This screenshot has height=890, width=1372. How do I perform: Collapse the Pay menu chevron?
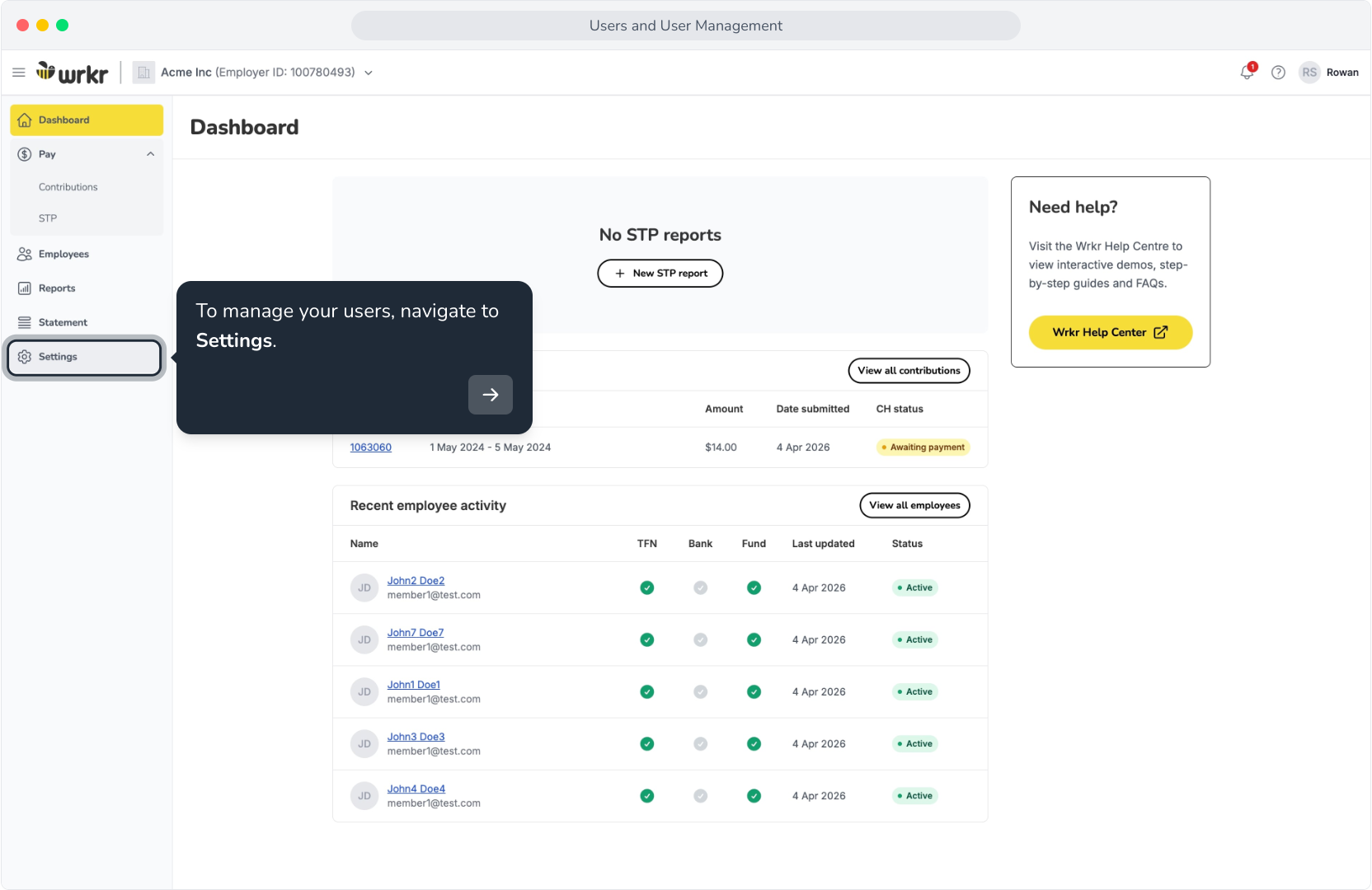click(150, 154)
